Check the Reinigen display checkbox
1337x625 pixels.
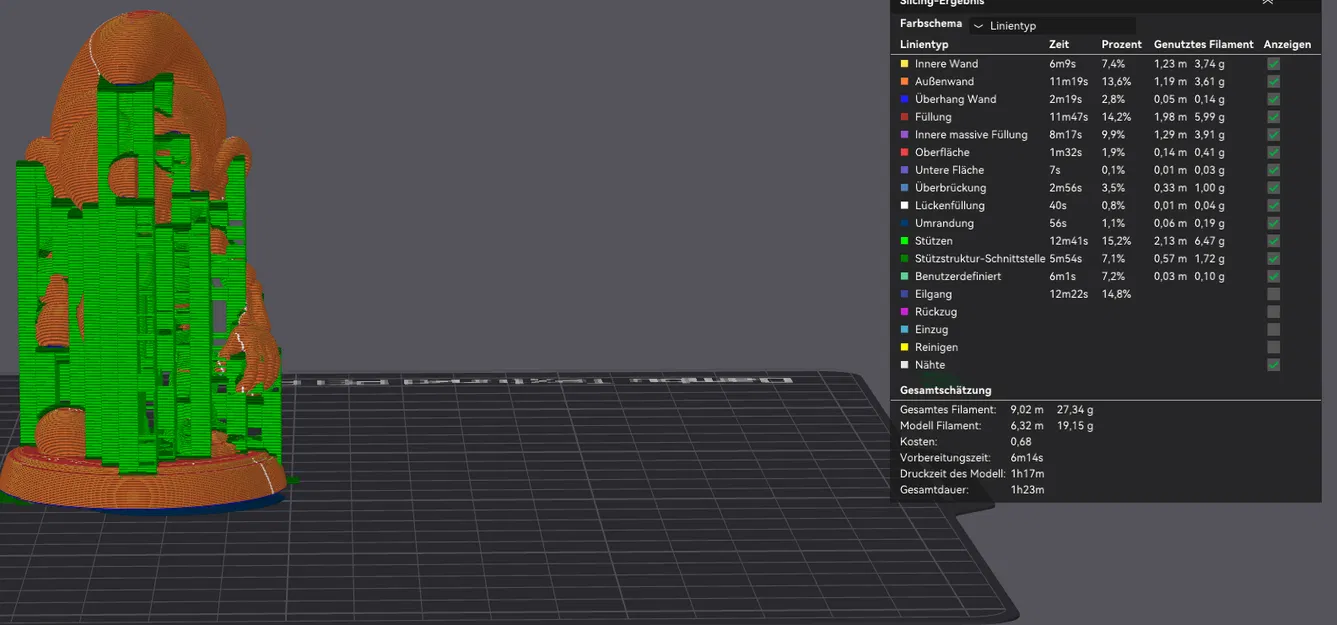(1273, 347)
